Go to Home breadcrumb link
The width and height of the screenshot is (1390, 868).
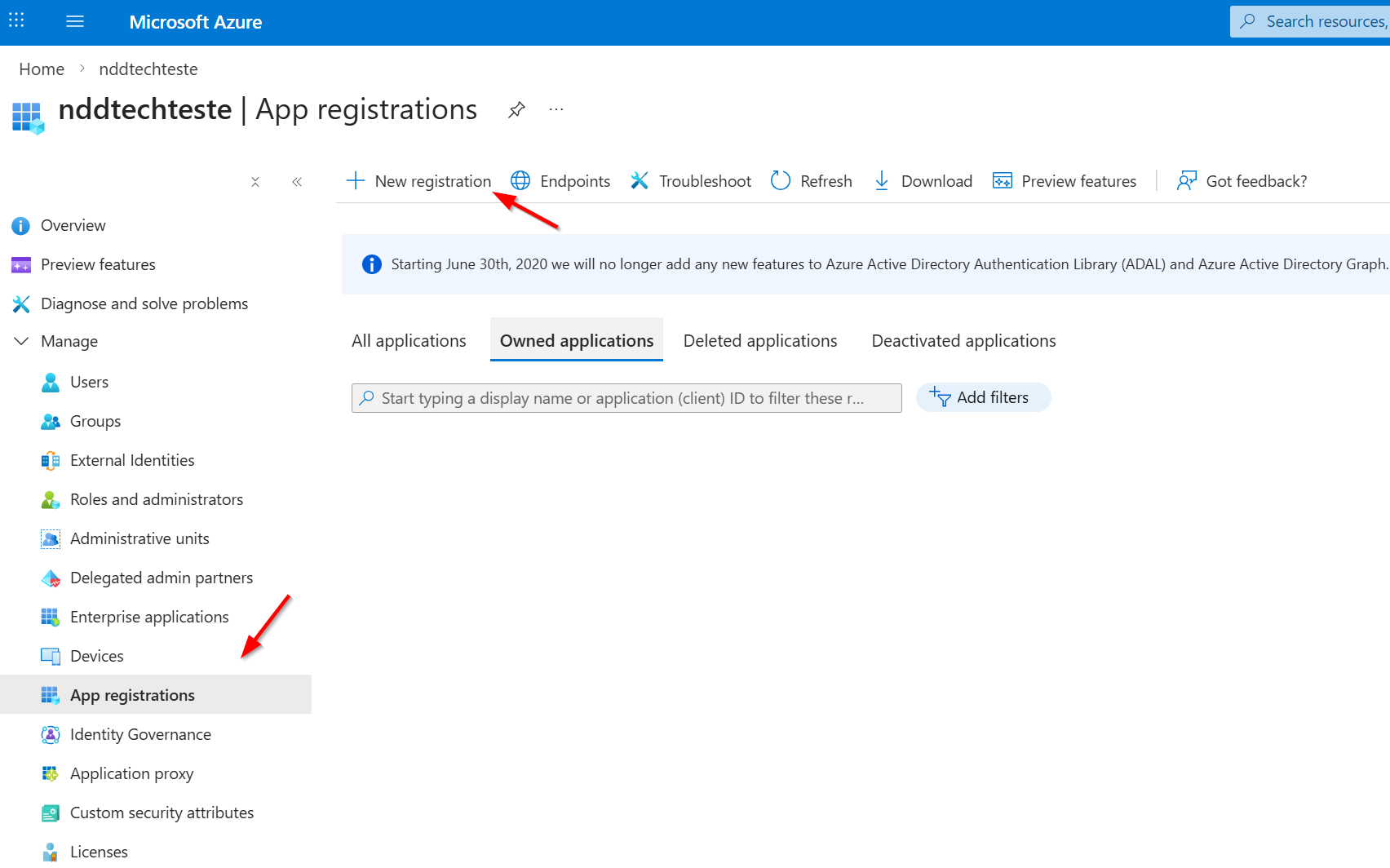[x=42, y=69]
